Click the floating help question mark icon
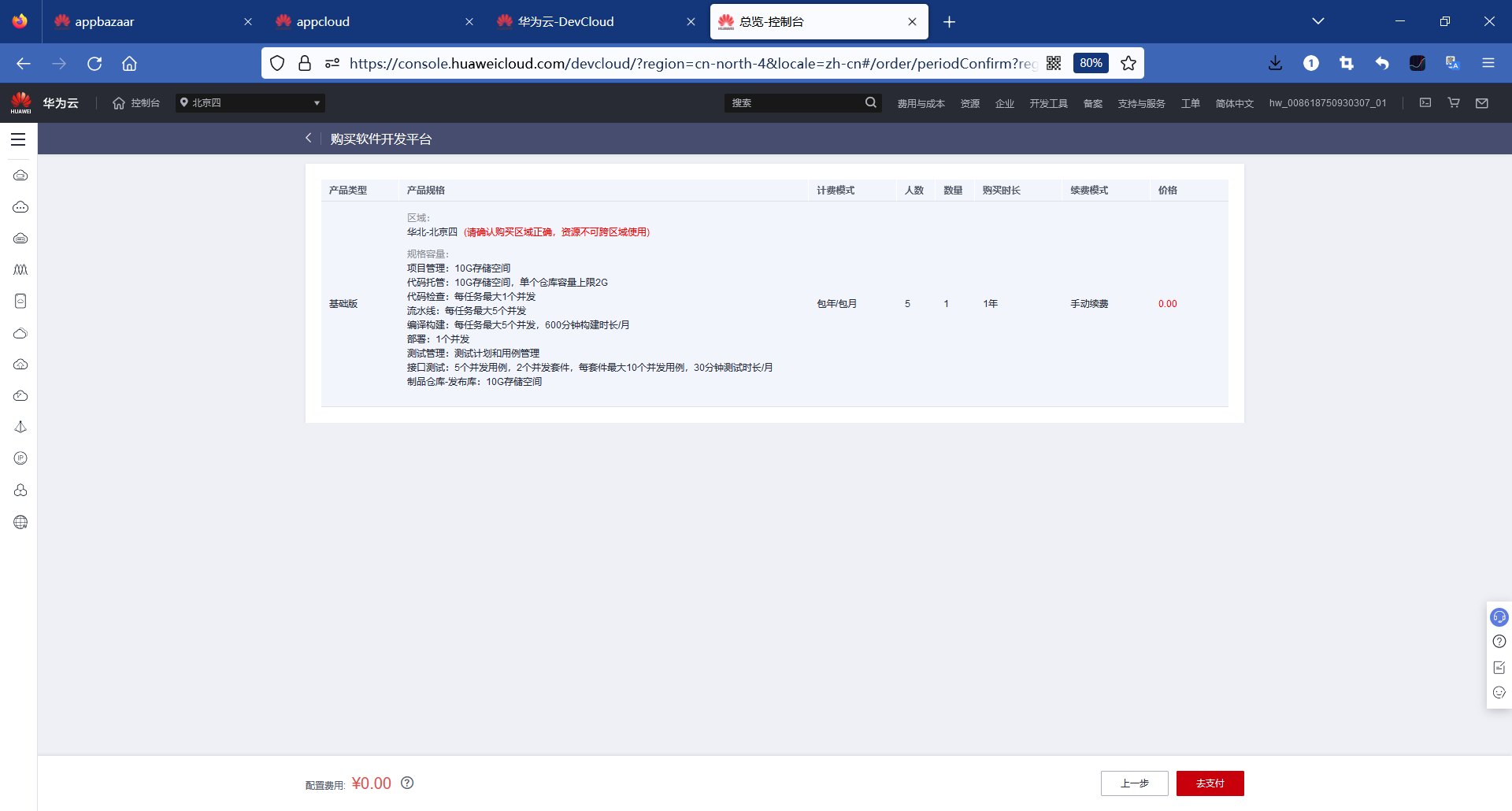 1499,642
